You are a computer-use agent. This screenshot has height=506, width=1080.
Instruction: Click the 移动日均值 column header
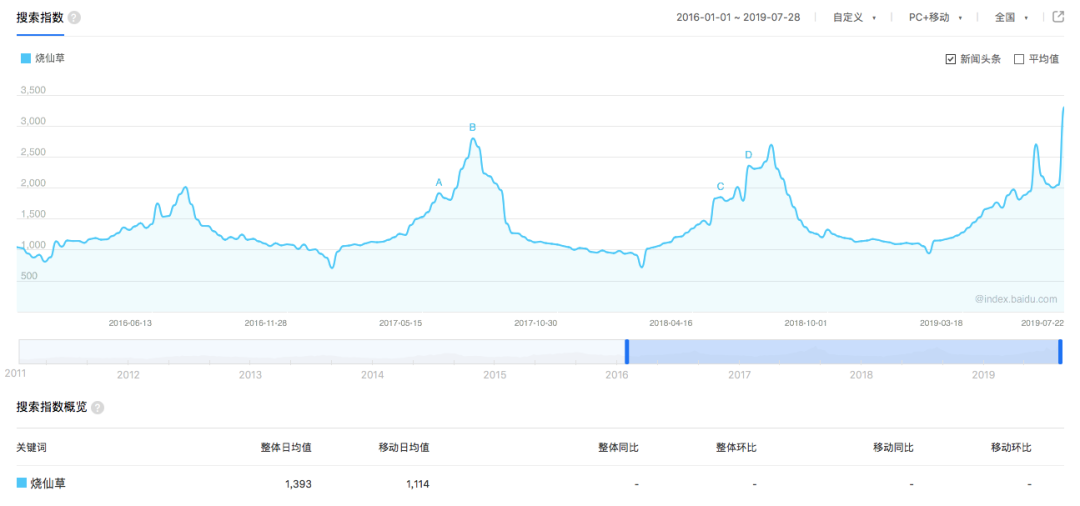(404, 447)
